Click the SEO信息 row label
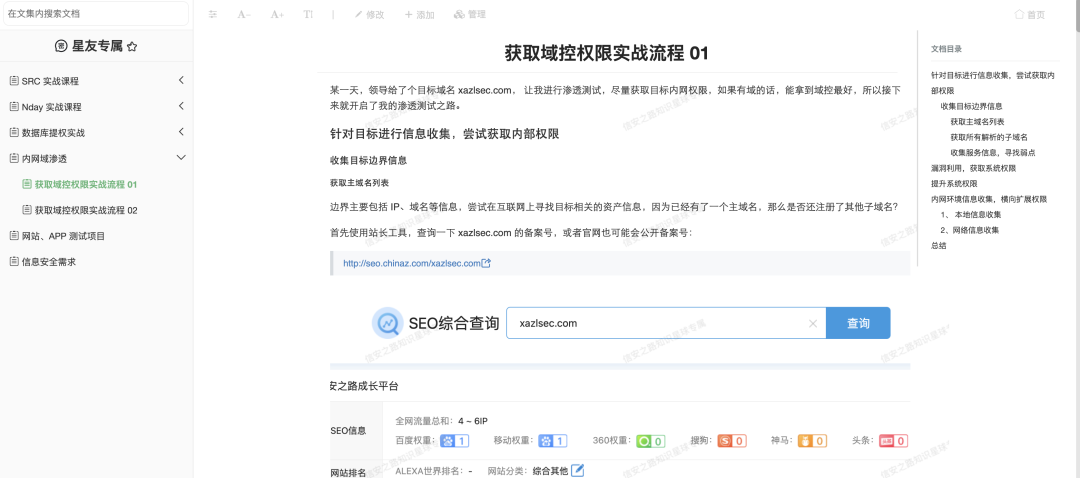Image resolution: width=1080 pixels, height=478 pixels. click(349, 430)
